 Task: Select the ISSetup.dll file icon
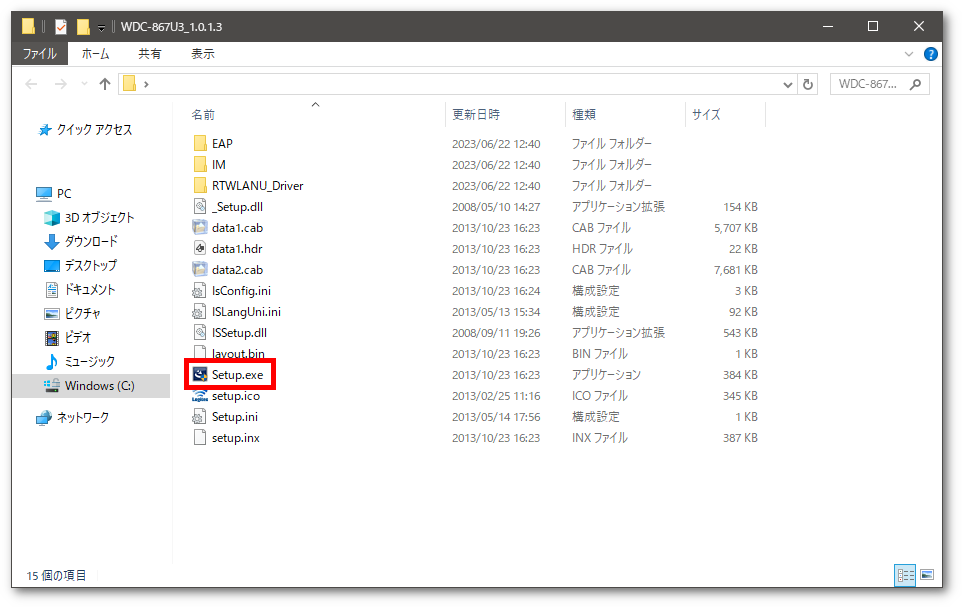[x=200, y=333]
